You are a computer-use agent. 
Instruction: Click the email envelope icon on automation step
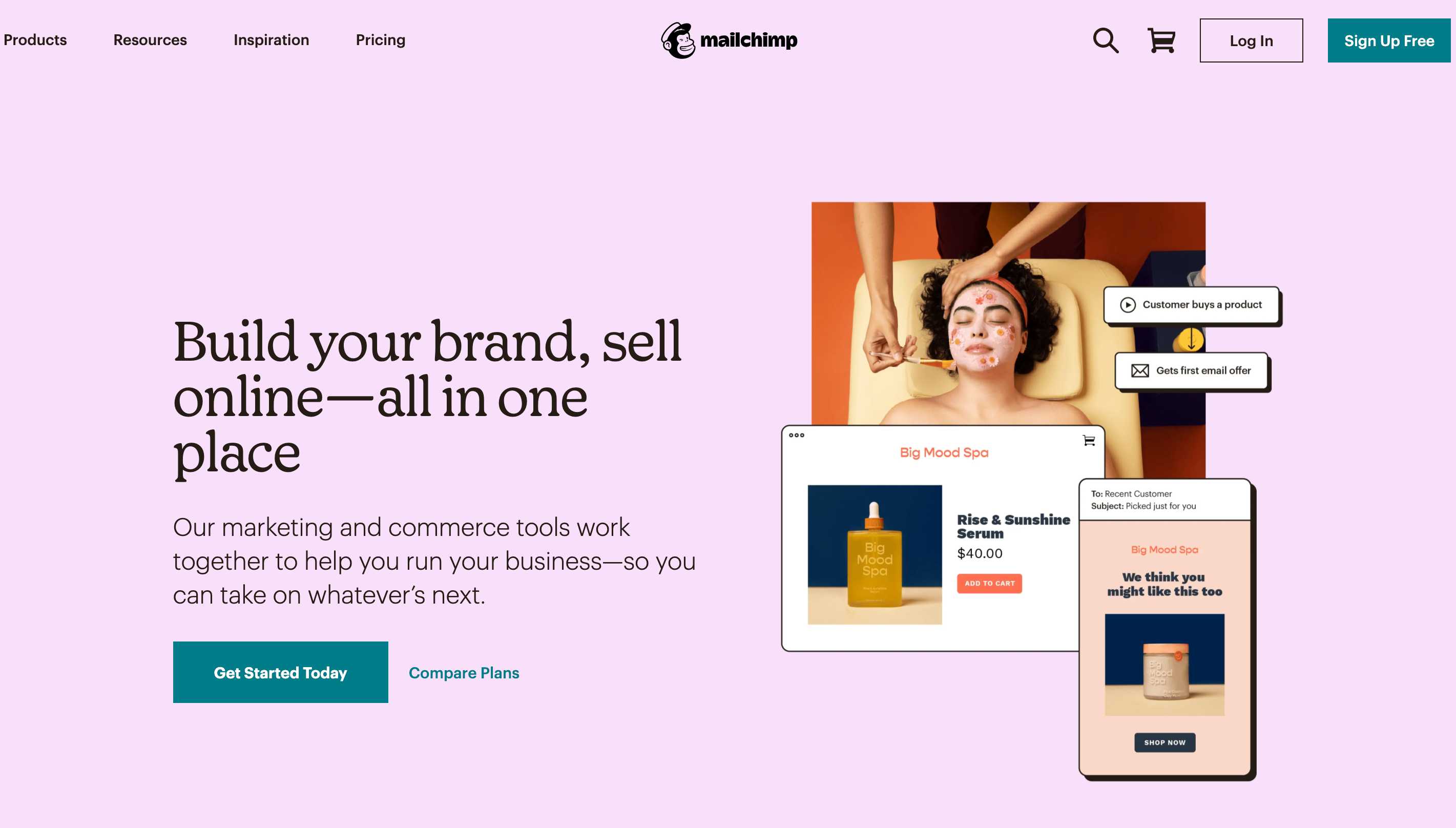1140,370
